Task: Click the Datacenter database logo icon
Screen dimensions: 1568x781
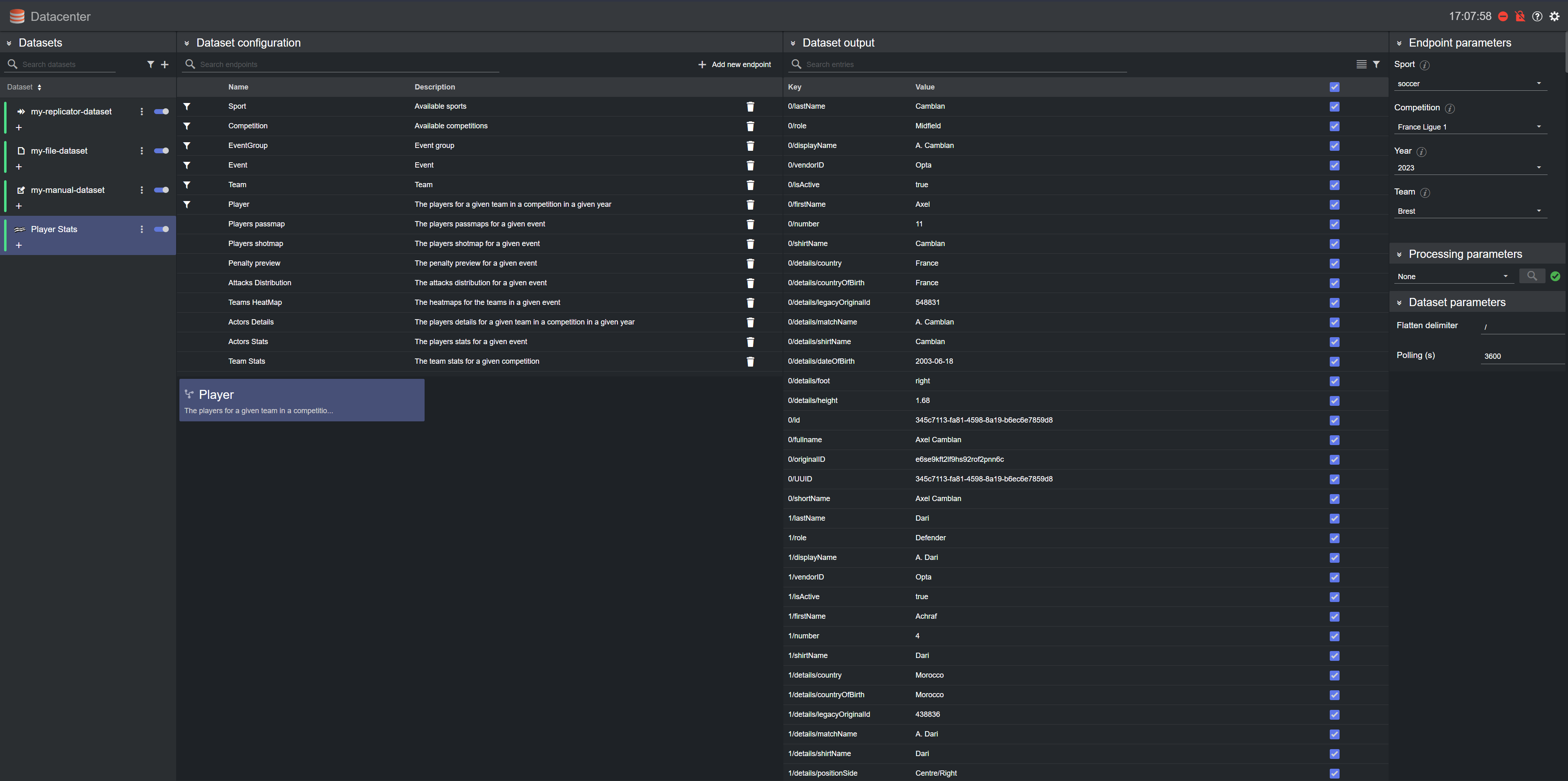Action: pyautogui.click(x=17, y=16)
